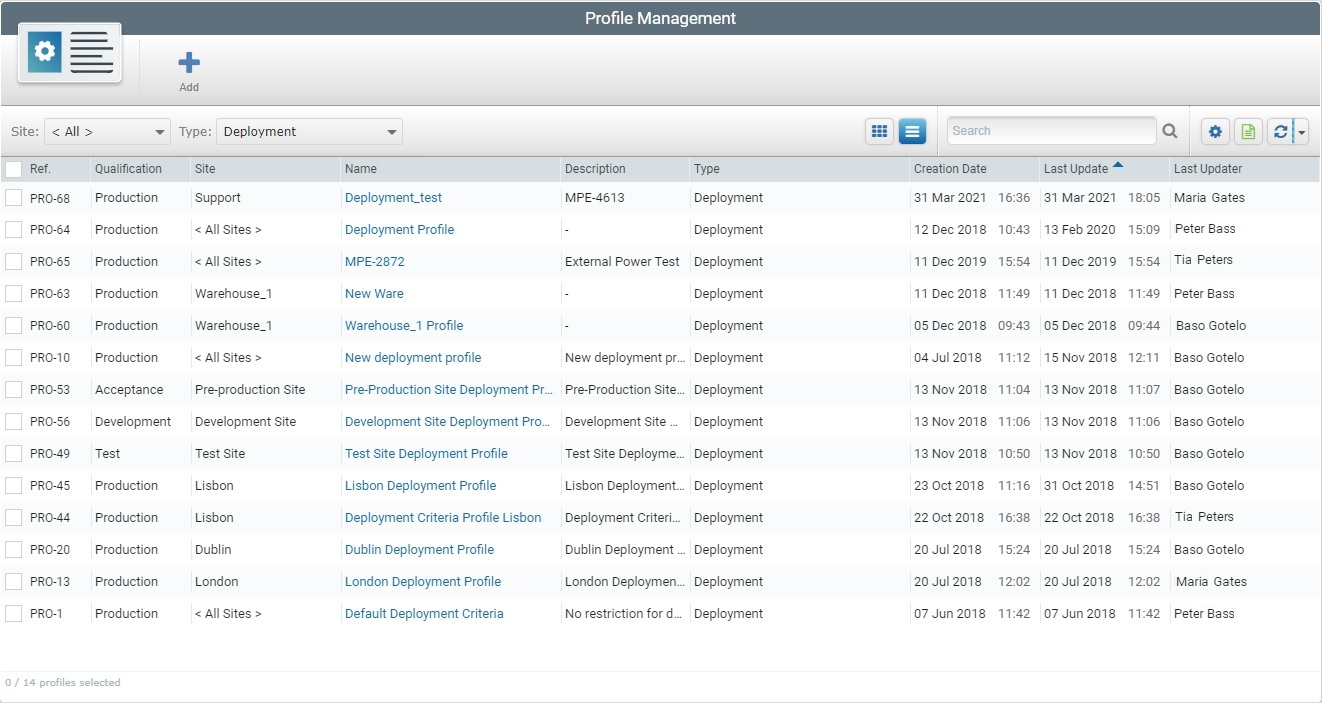This screenshot has width=1322, height=703.
Task: Click inside the Search field
Action: tap(1050, 131)
